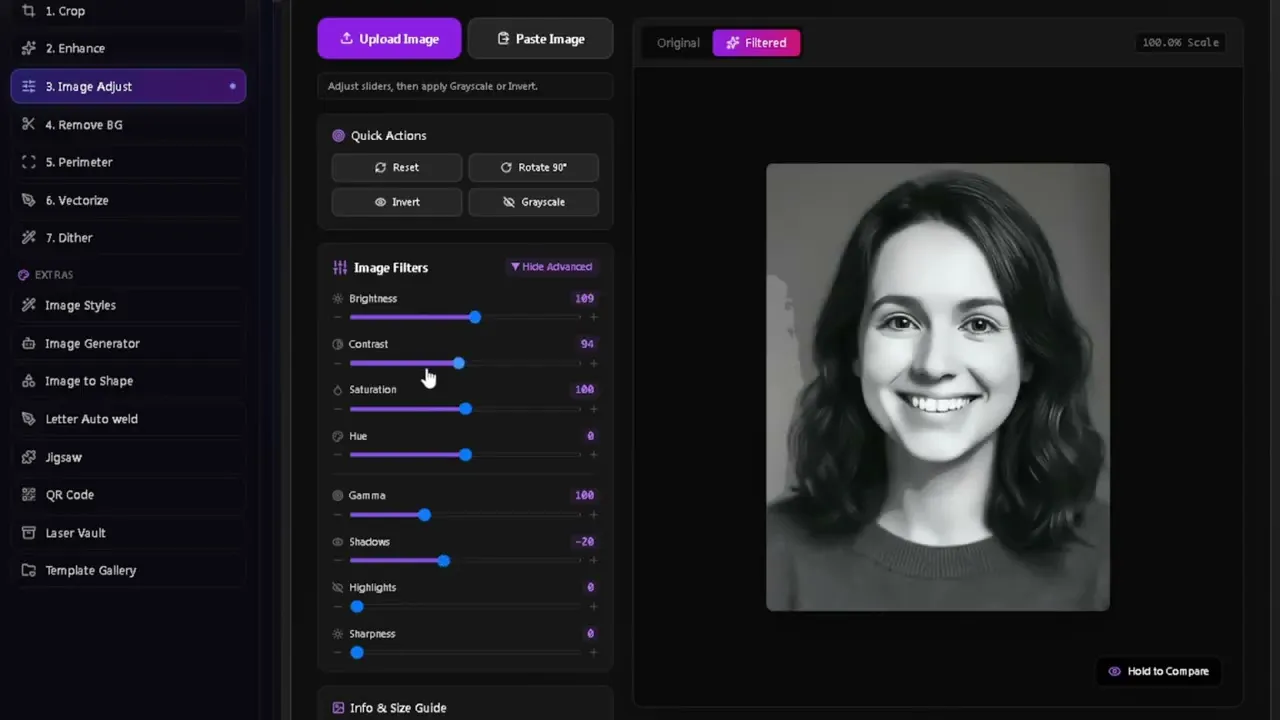The height and width of the screenshot is (720, 1280).
Task: Reset all image adjustments
Action: click(397, 167)
